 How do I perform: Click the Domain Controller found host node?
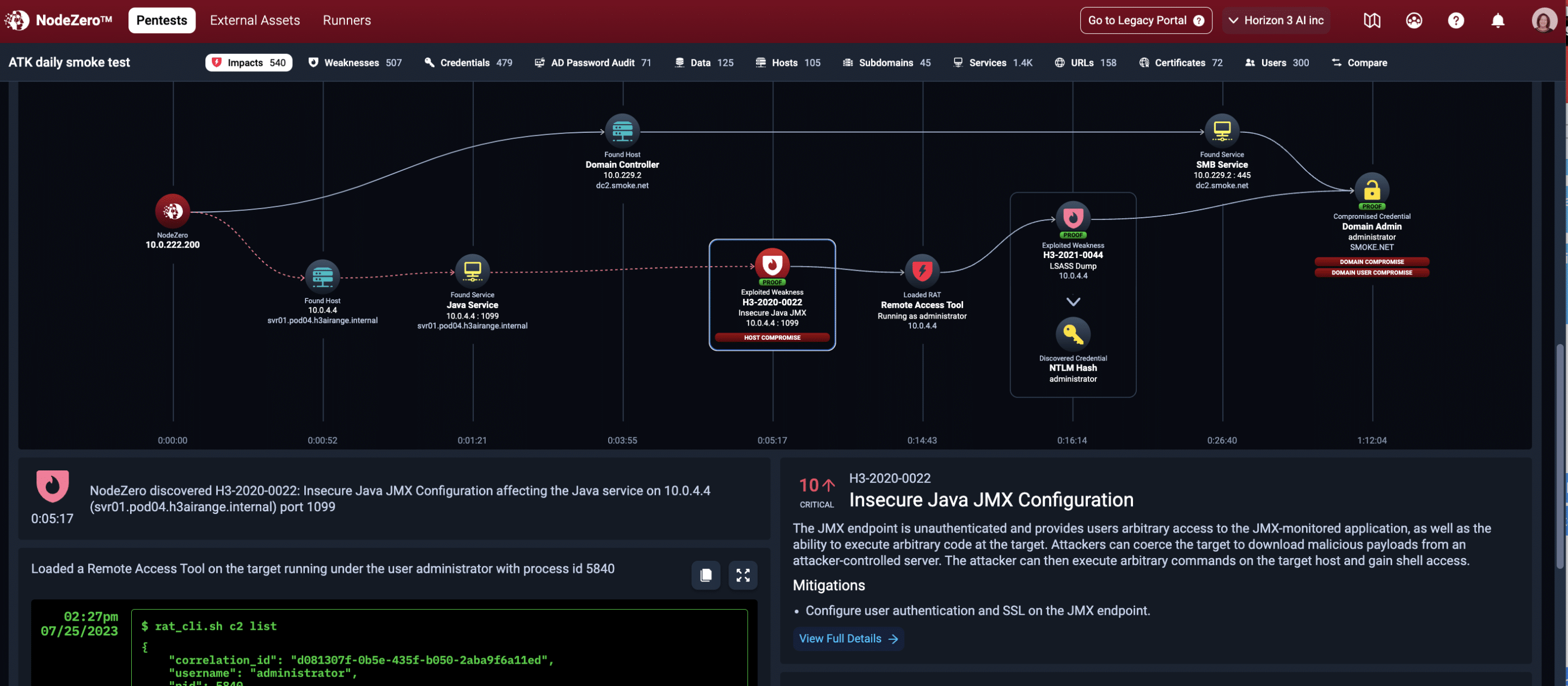point(622,130)
